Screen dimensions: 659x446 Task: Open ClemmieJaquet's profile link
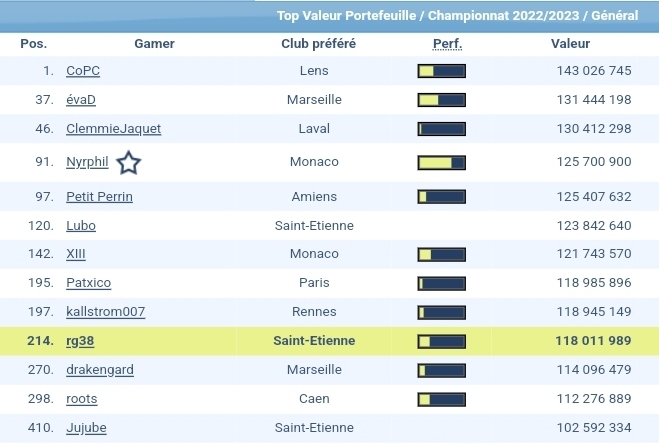[113, 129]
